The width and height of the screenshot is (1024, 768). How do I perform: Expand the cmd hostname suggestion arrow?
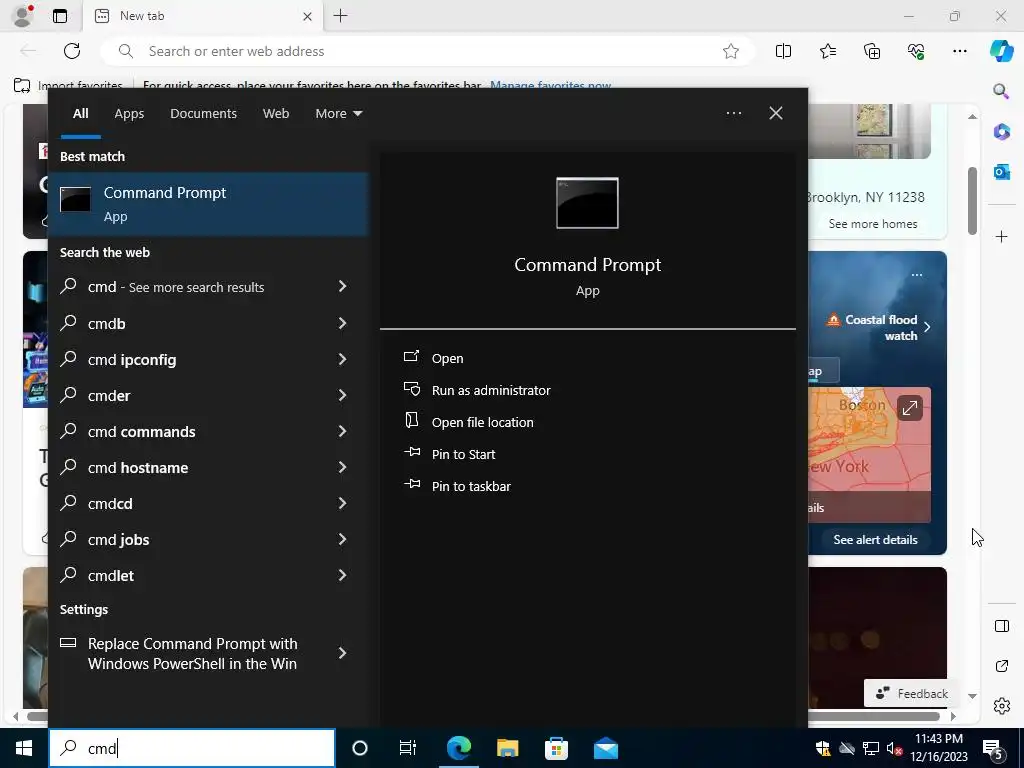(x=342, y=466)
